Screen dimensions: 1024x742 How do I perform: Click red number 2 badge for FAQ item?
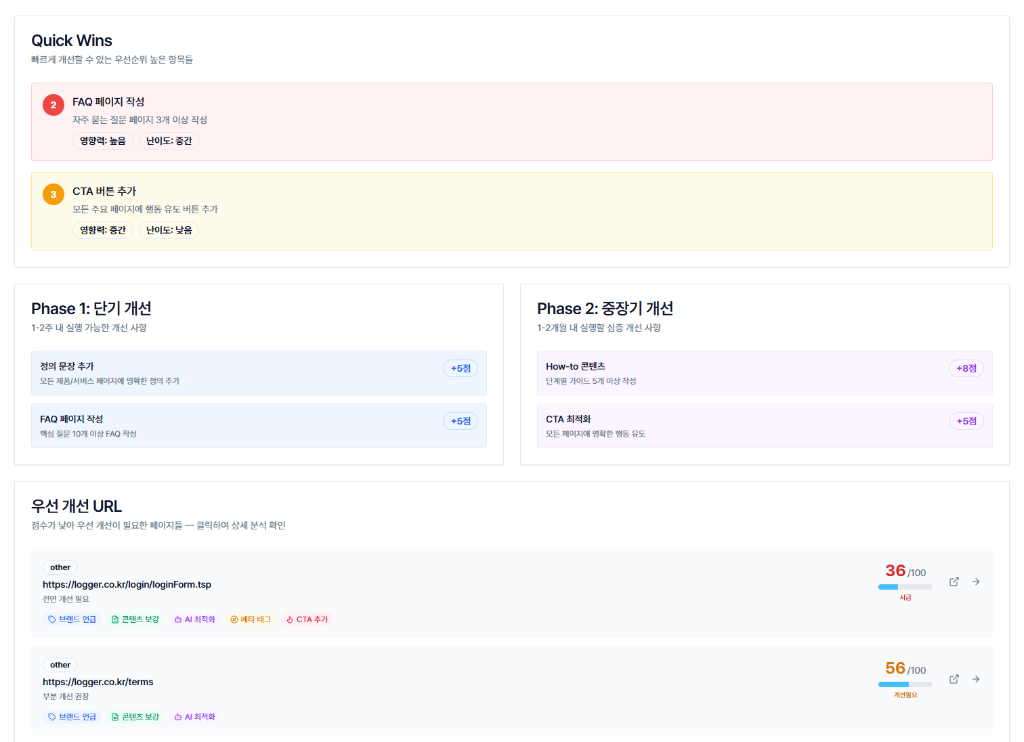click(x=54, y=104)
